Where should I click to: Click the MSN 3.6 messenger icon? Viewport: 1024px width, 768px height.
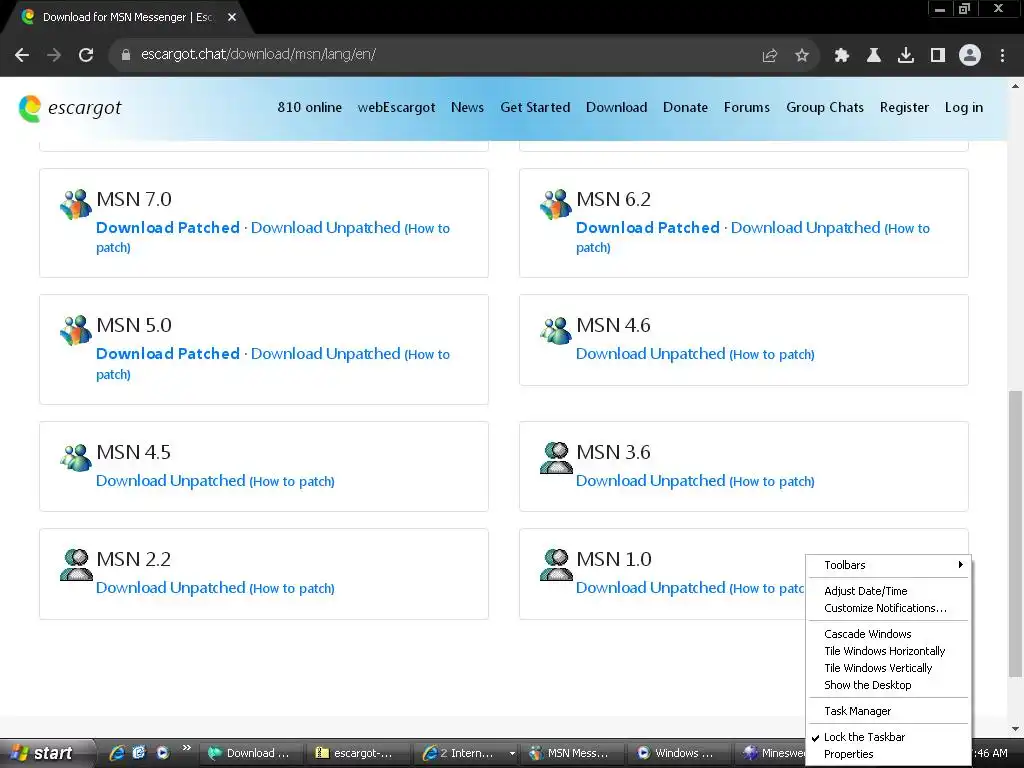click(556, 457)
